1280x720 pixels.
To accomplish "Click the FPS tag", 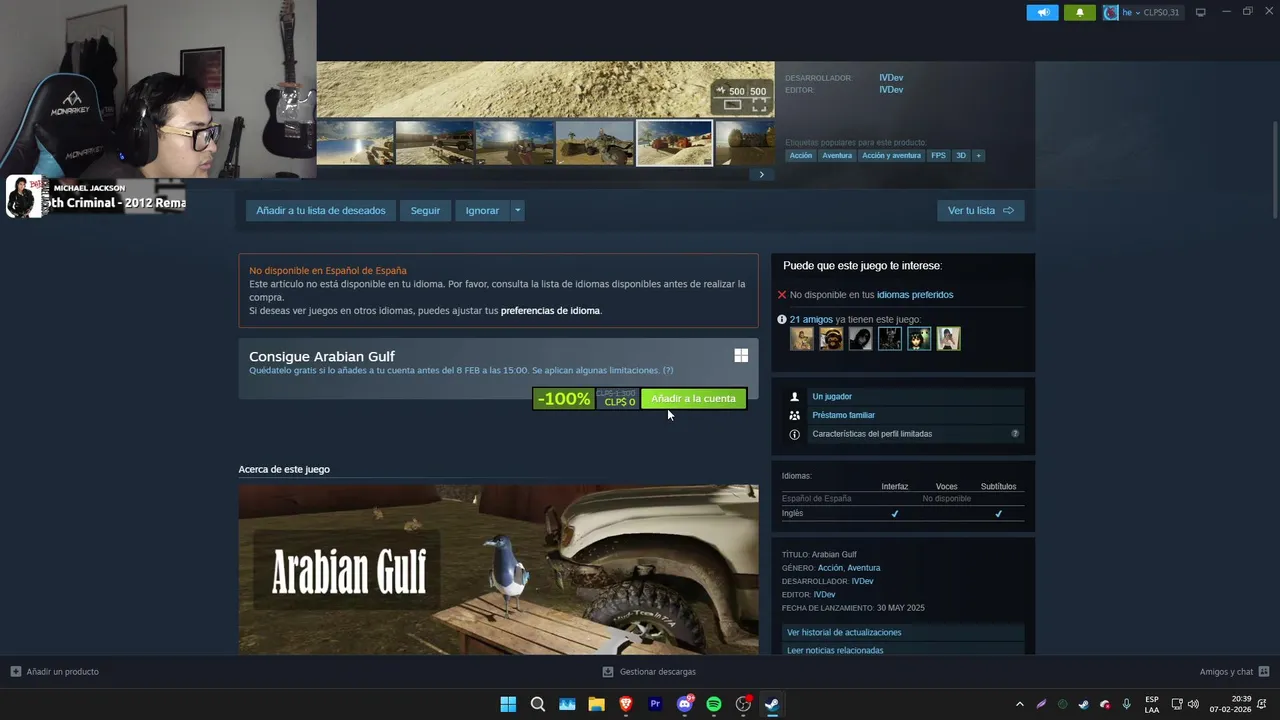I will click(938, 155).
